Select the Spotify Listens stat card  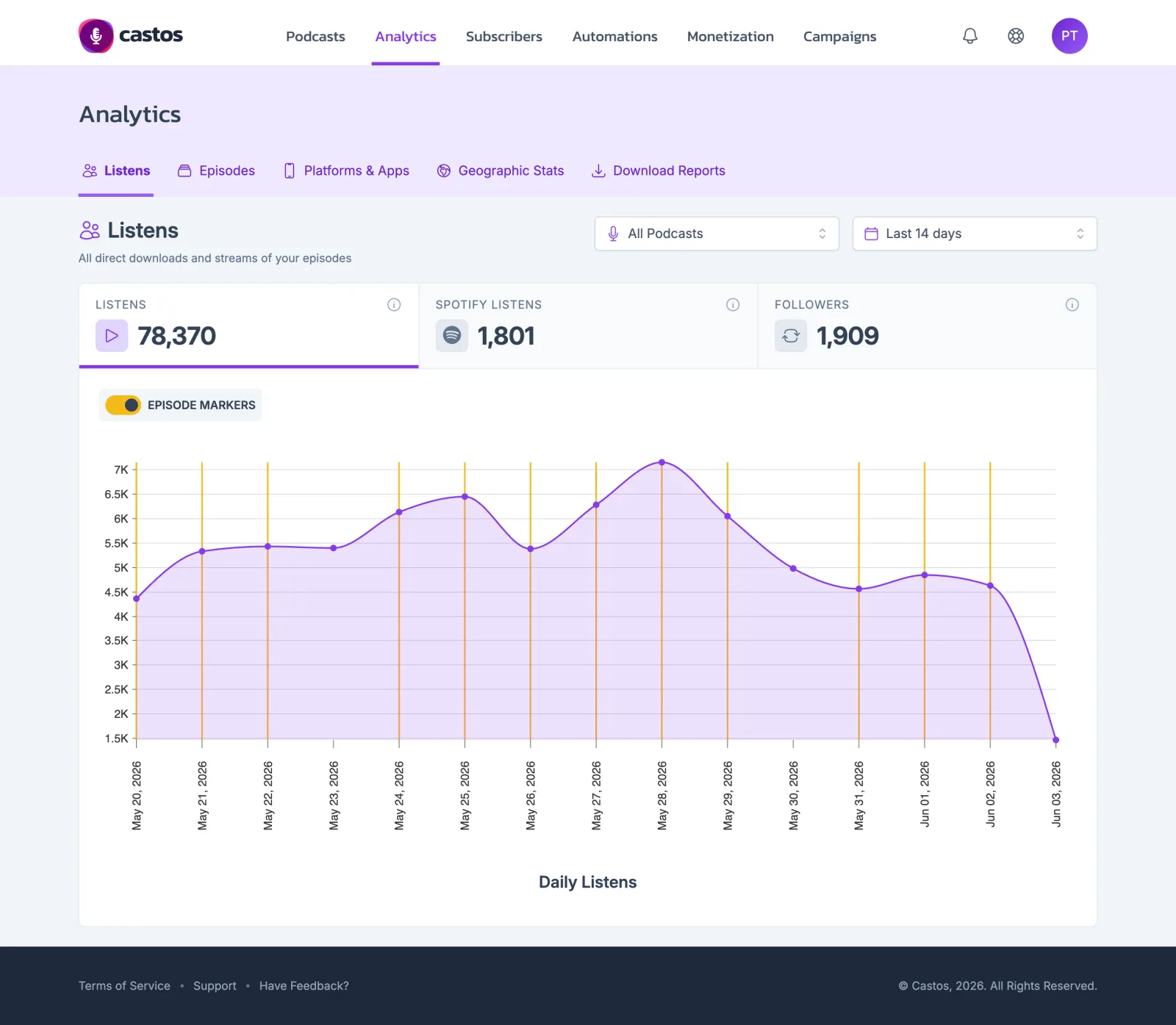point(588,326)
